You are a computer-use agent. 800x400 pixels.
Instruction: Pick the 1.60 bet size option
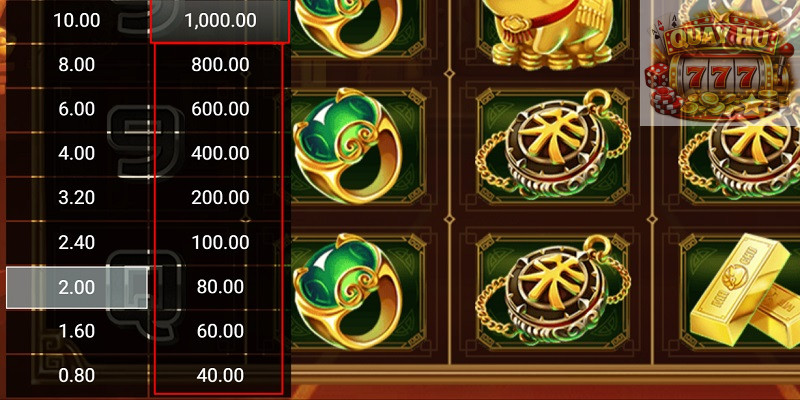tap(77, 332)
